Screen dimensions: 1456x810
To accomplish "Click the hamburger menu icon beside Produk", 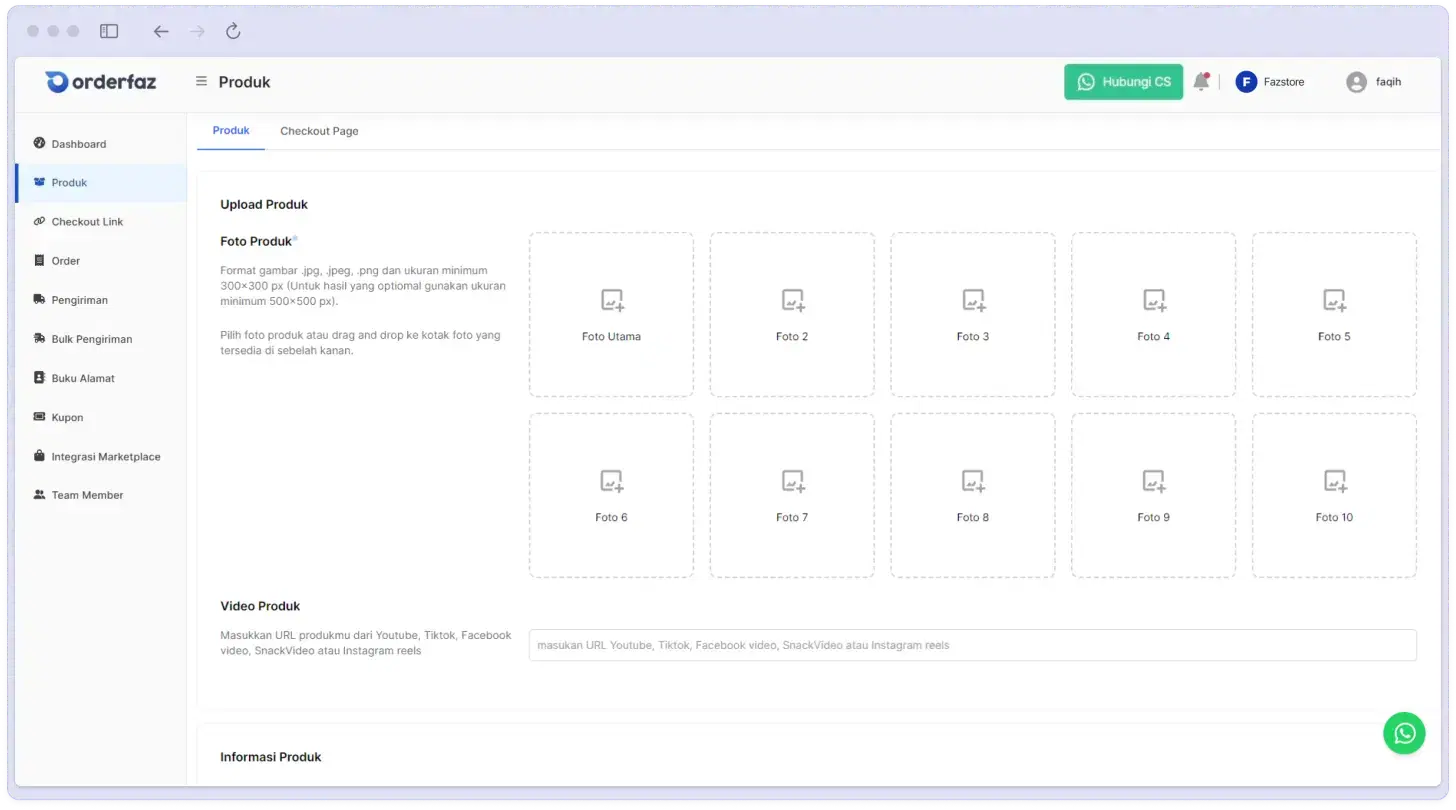I will [201, 82].
